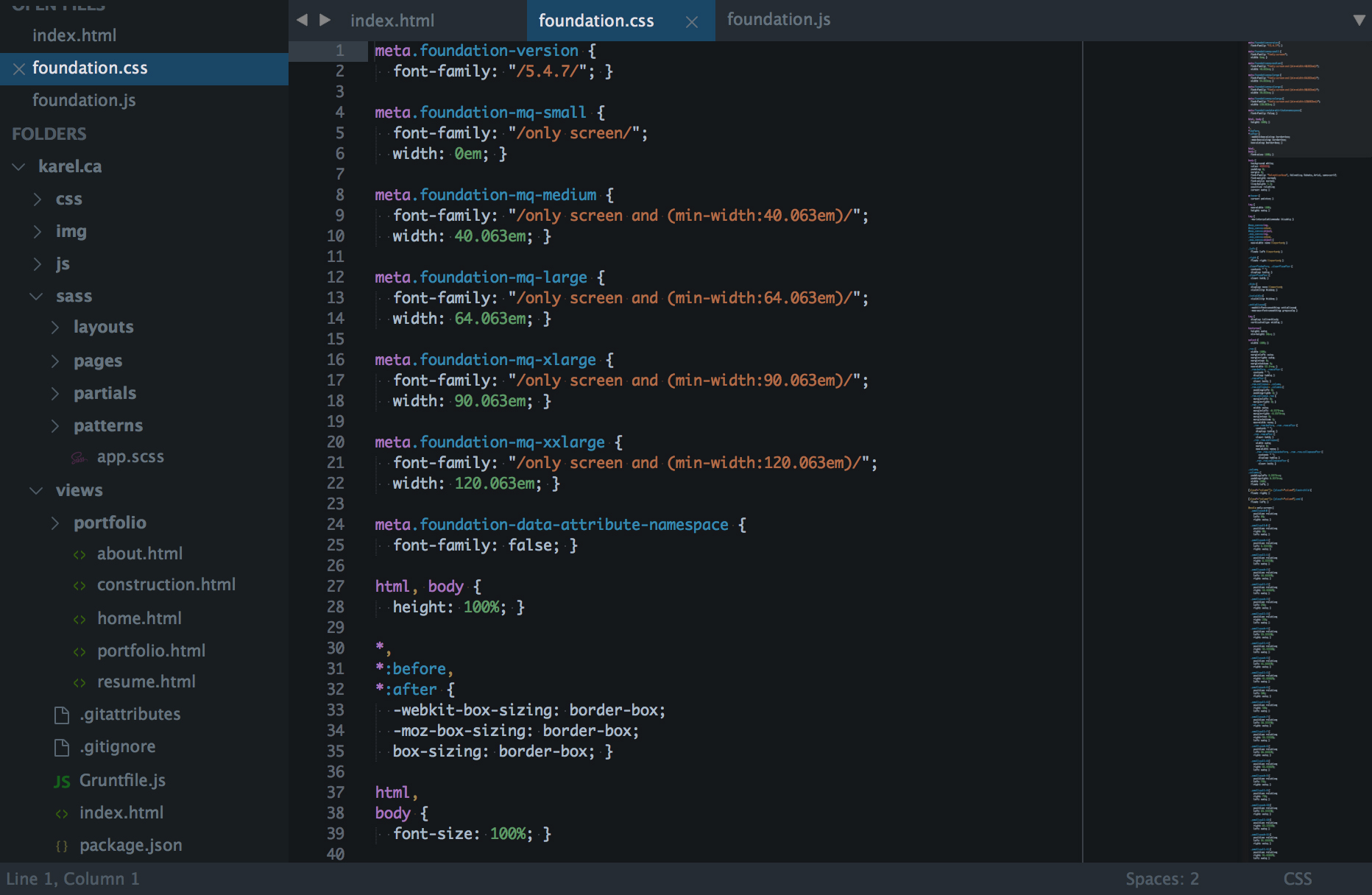Open the tab list dropdown arrow
This screenshot has height=895, width=1372.
pos(1359,20)
